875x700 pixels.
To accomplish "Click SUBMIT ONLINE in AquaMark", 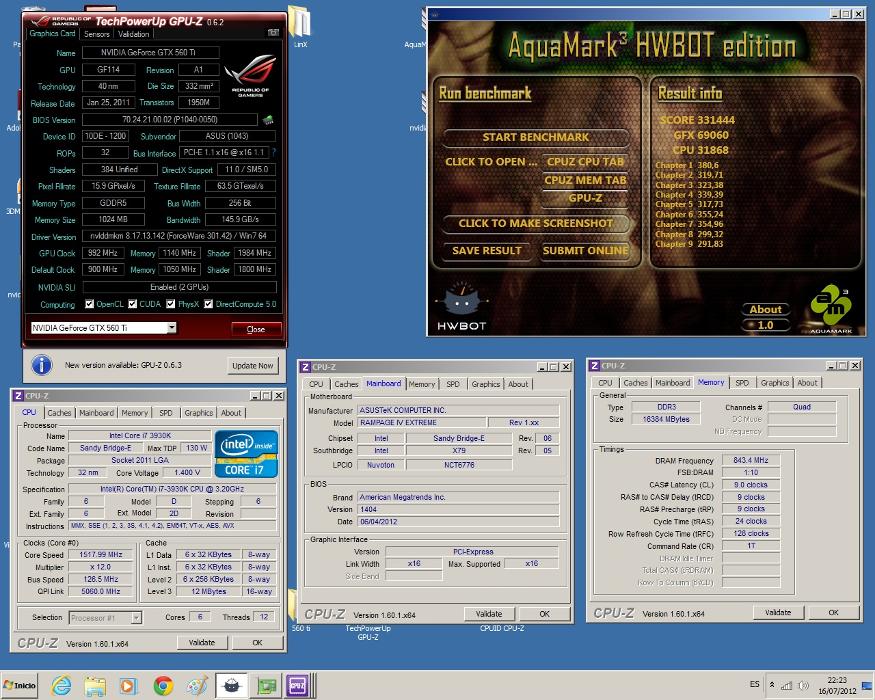I will pos(585,251).
